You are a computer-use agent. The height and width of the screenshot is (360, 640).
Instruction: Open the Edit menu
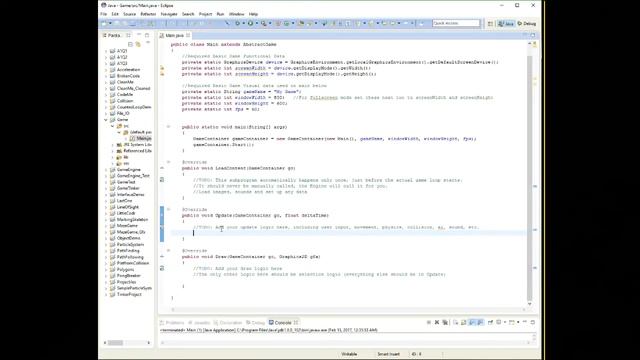[x=115, y=14]
